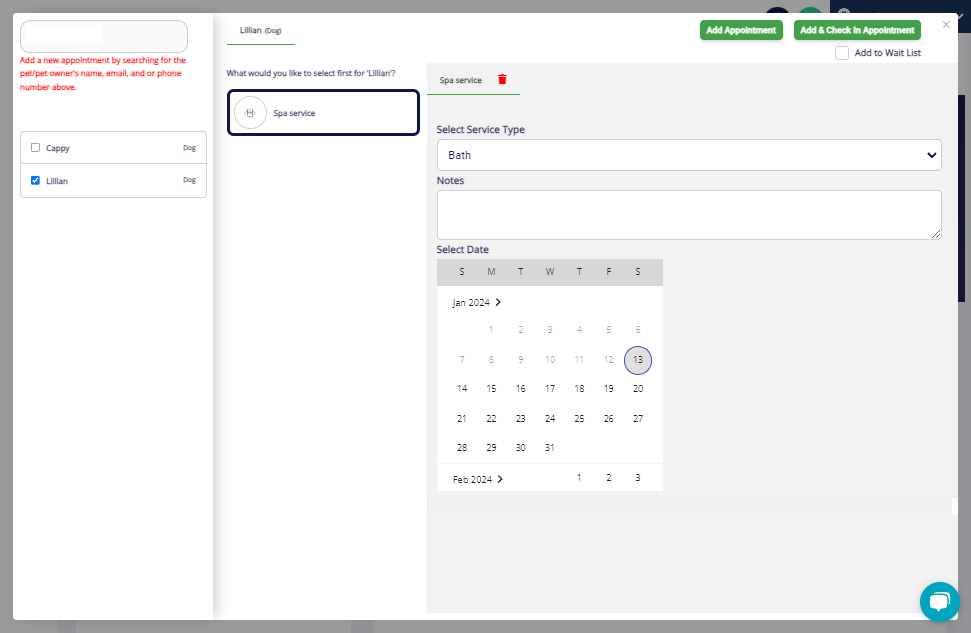This screenshot has width=971, height=633.
Task: Click into the Notes text area
Action: (689, 215)
